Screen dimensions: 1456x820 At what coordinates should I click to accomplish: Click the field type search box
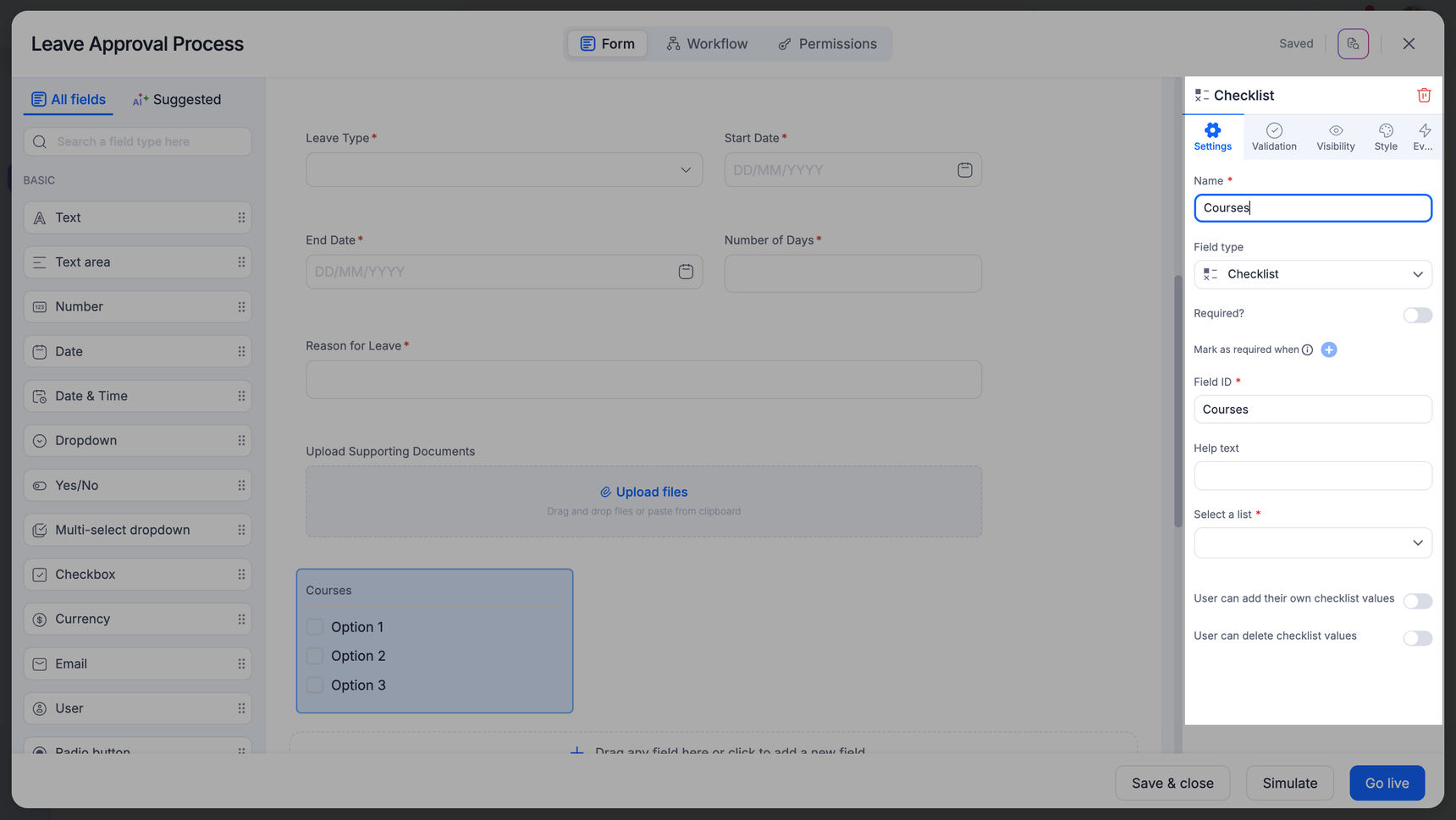click(138, 141)
